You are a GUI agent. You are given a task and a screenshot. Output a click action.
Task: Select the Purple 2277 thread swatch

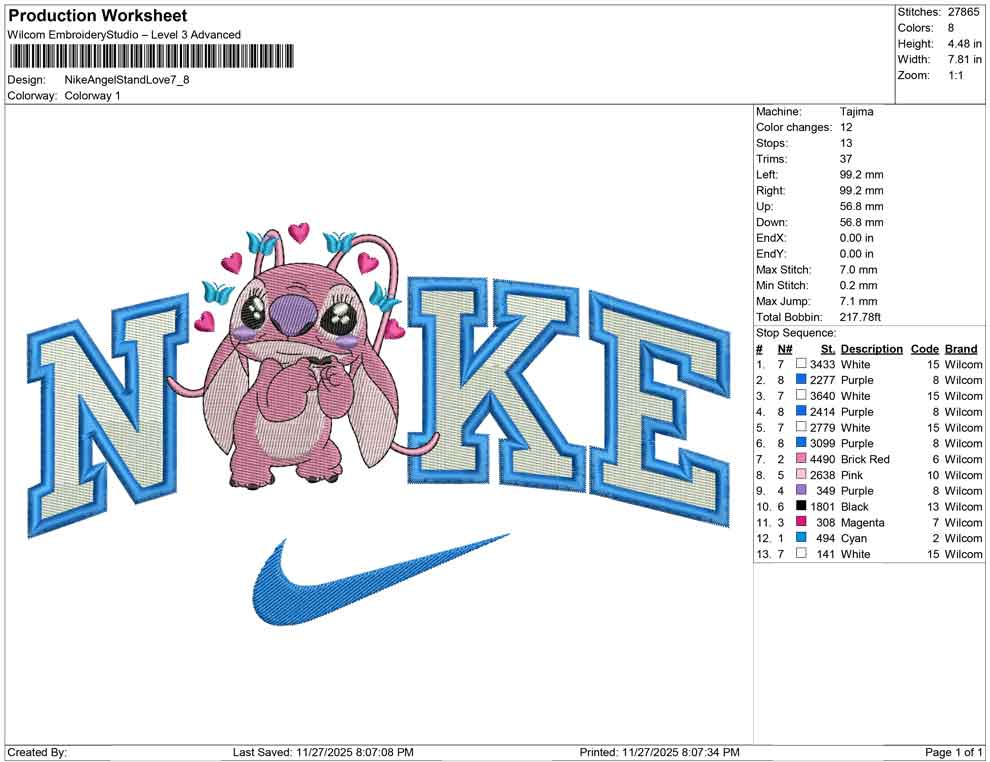click(x=800, y=380)
